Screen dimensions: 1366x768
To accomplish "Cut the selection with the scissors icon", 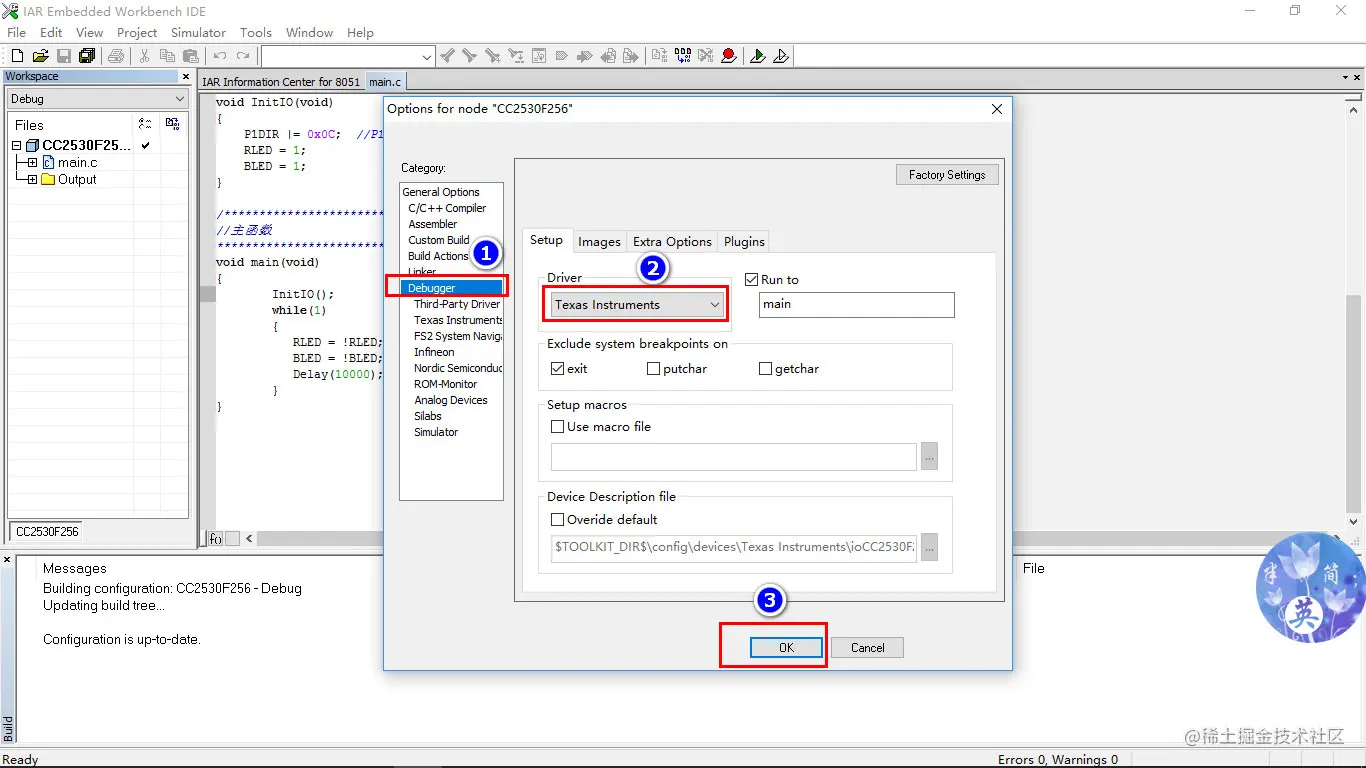I will 144,56.
